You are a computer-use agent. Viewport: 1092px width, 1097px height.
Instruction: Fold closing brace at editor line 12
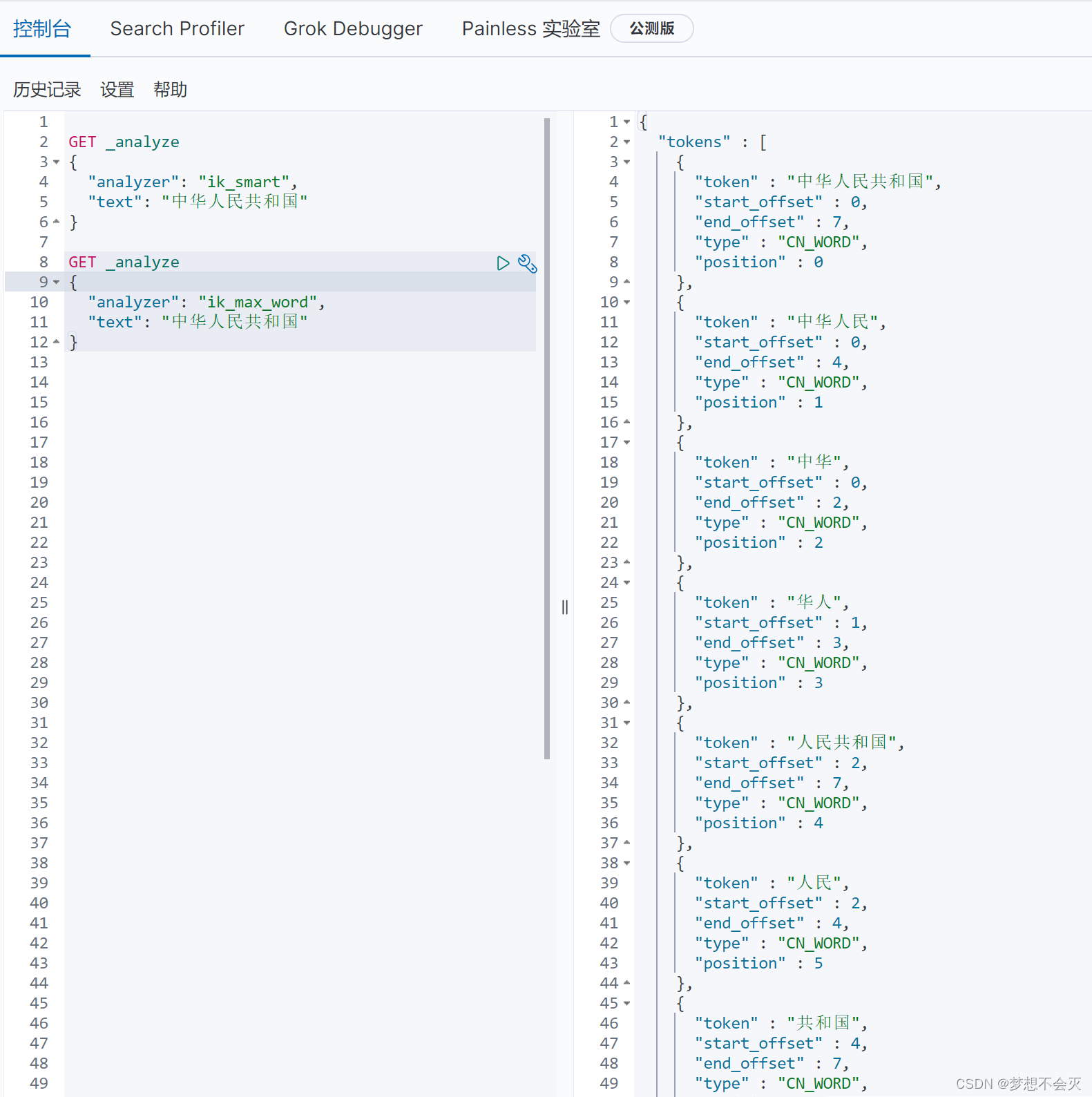point(57,342)
